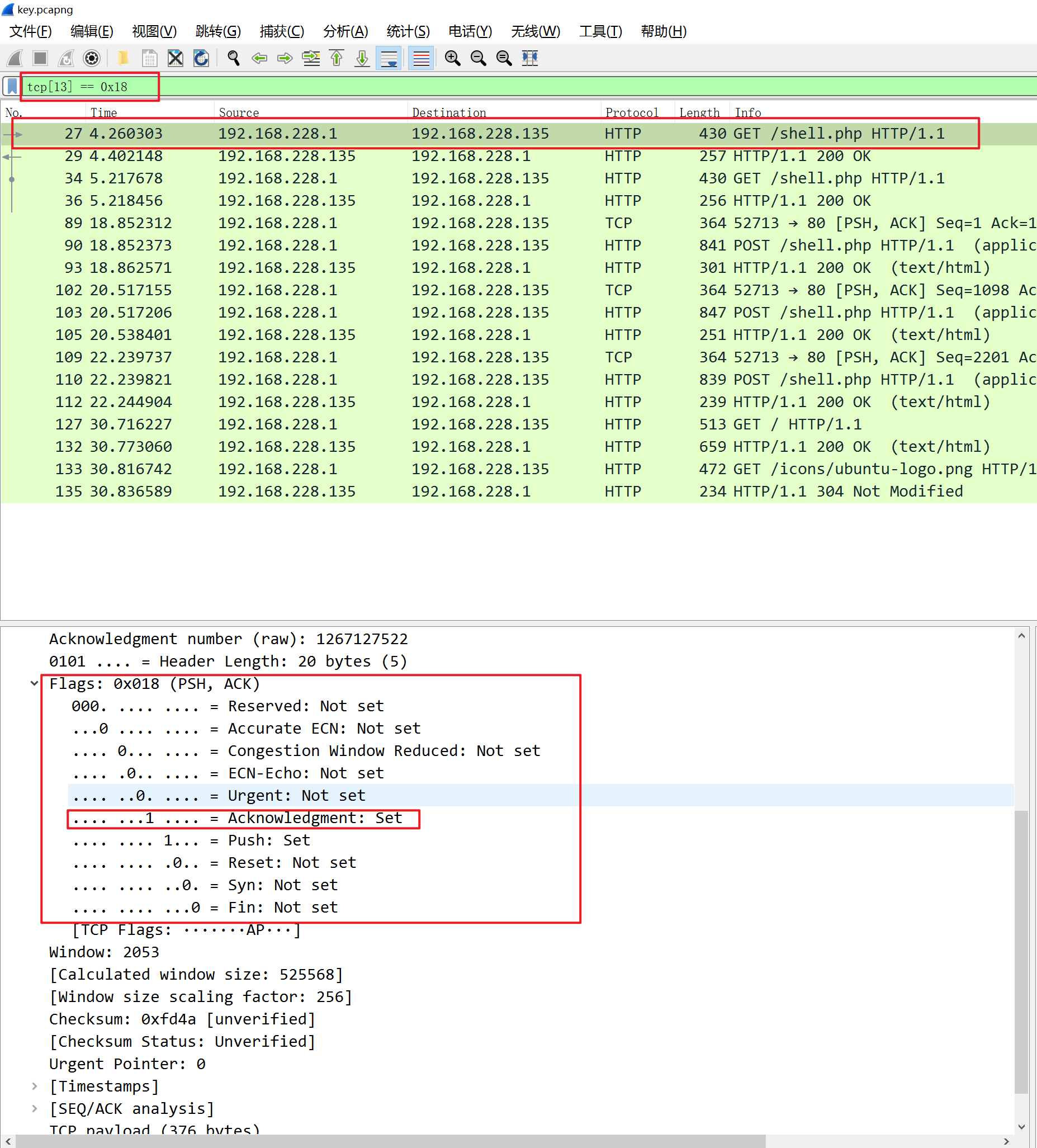1037x1148 pixels.
Task: Click the display filter input field
Action: point(529,87)
